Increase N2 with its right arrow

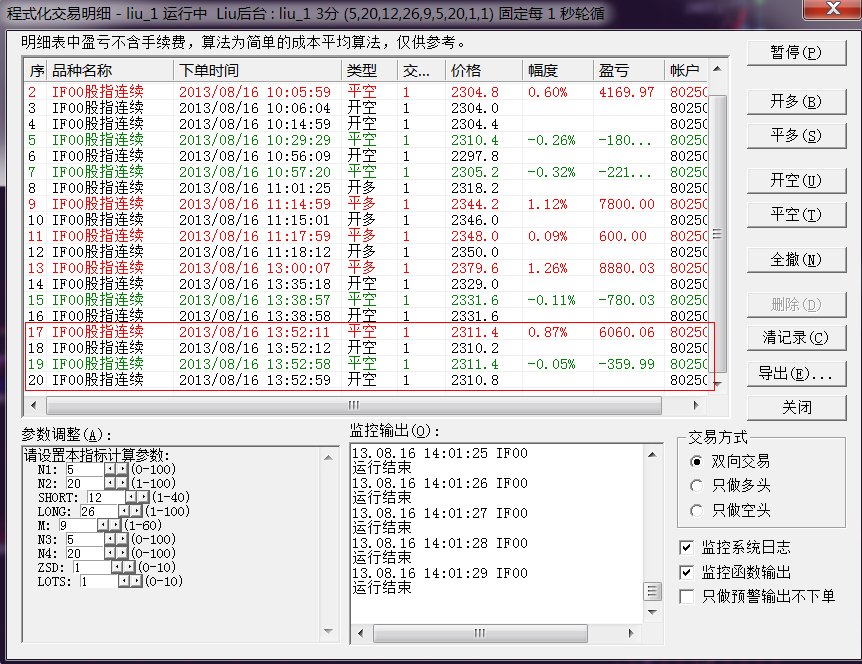pyautogui.click(x=122, y=483)
